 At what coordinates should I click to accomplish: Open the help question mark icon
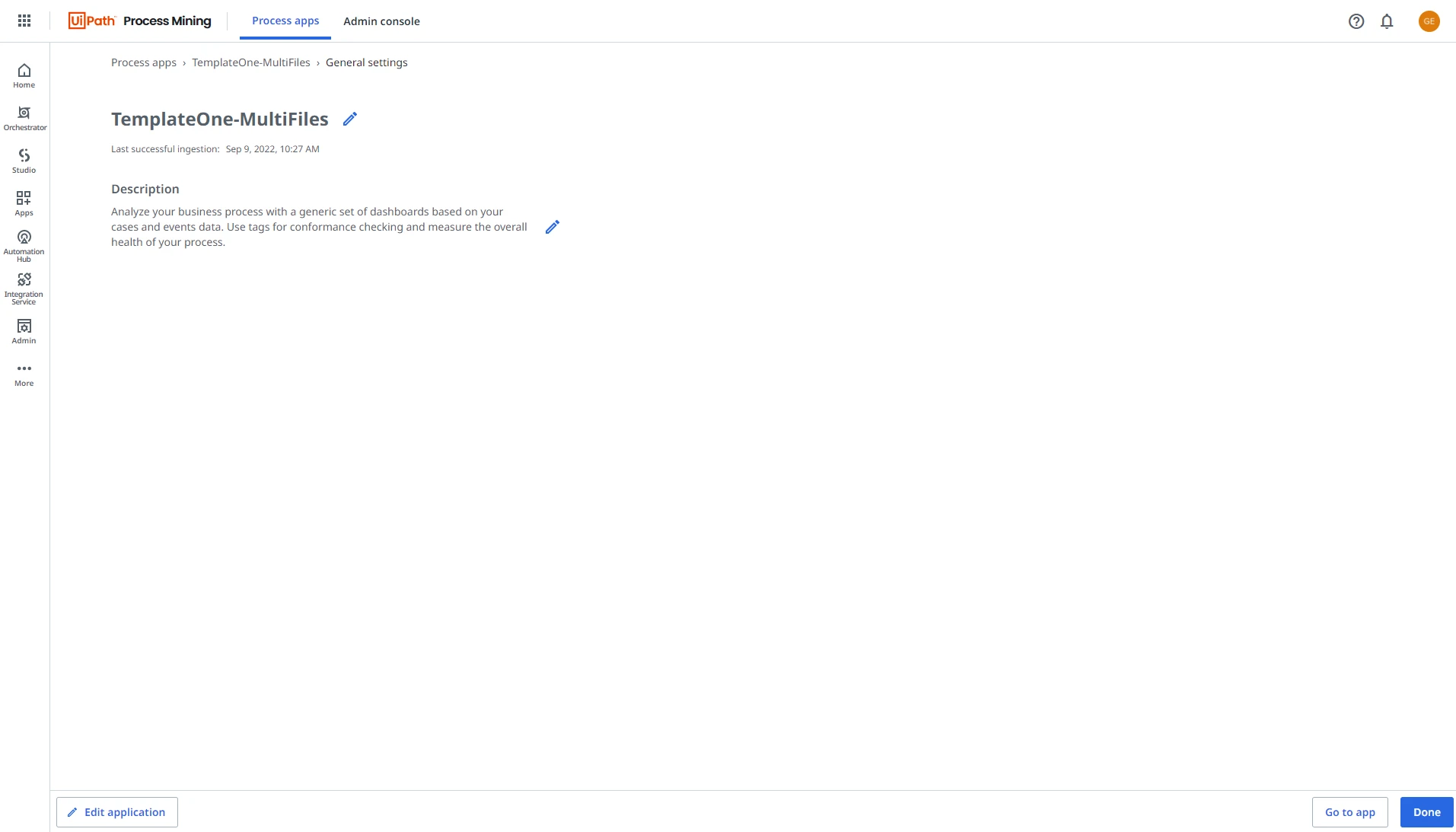pyautogui.click(x=1356, y=21)
